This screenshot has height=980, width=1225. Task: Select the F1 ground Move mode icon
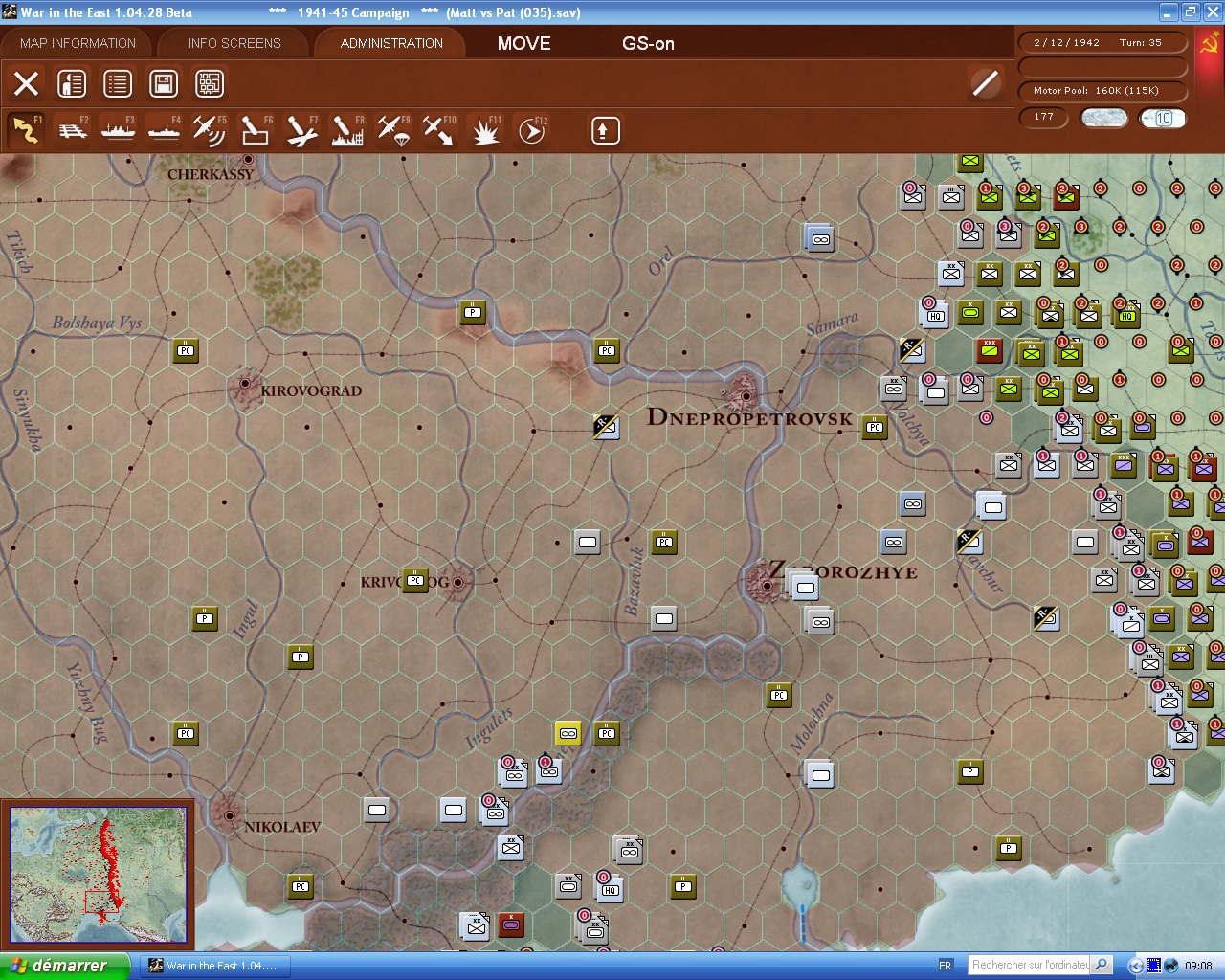point(26,130)
